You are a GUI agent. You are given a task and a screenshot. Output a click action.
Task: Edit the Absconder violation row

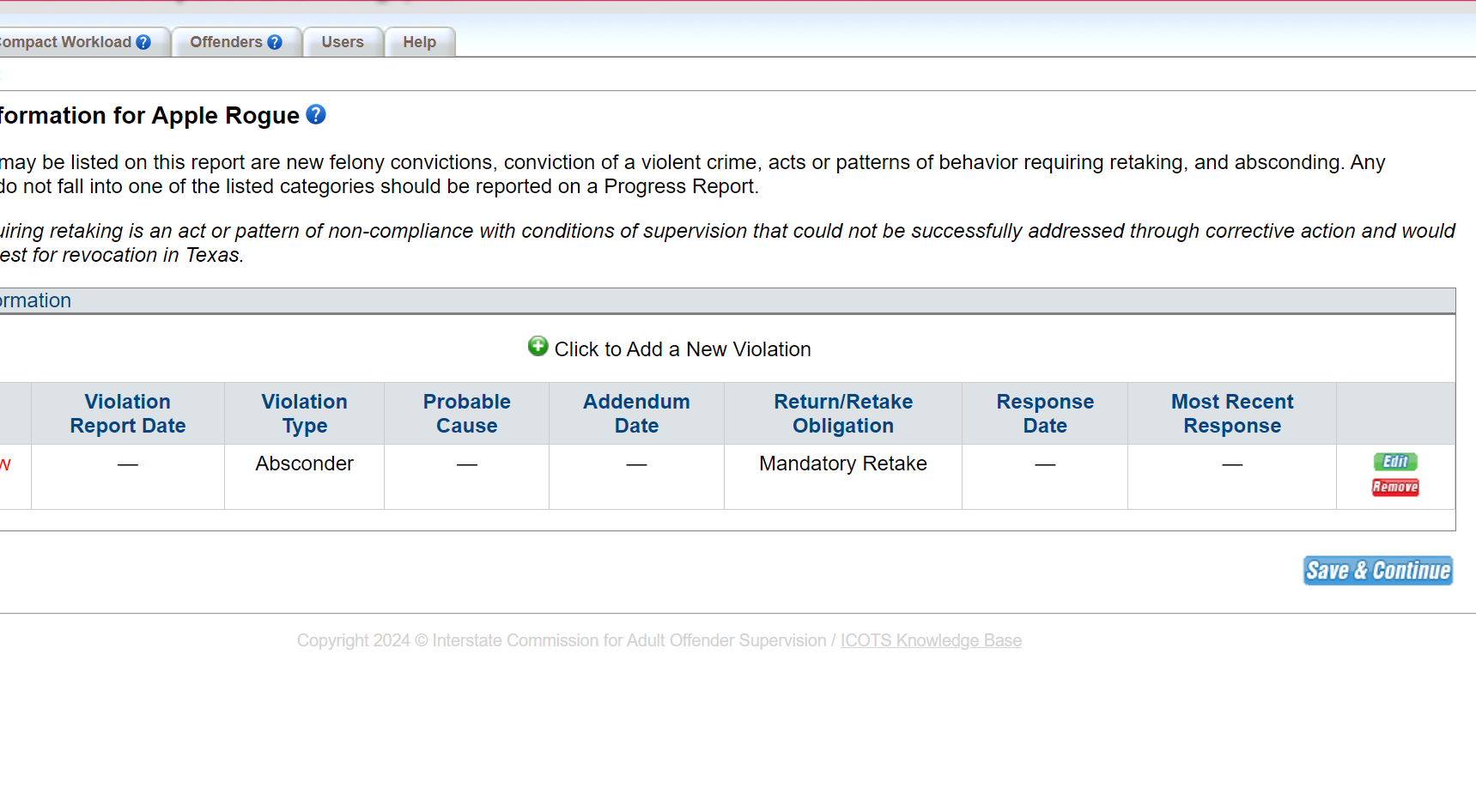tap(1395, 462)
